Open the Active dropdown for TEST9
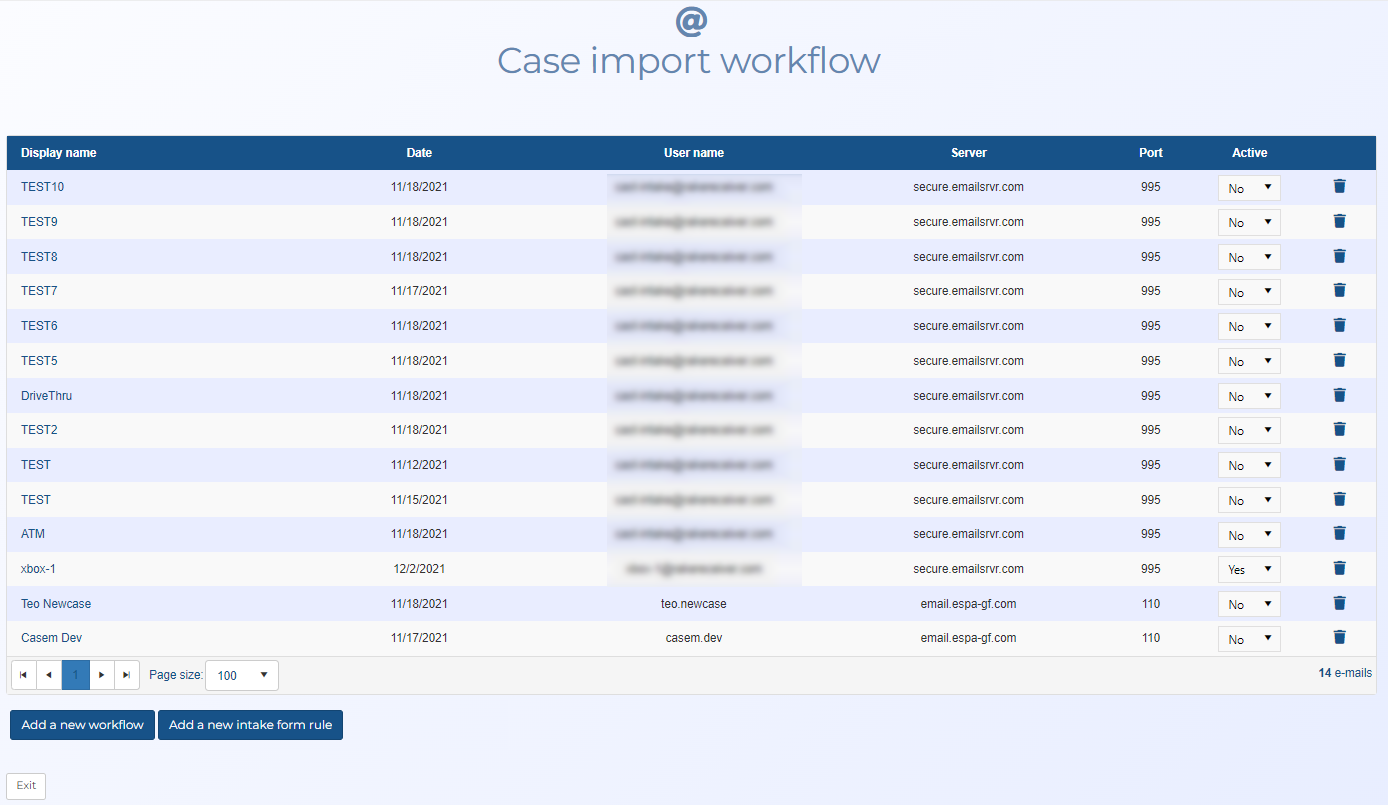Screen dimensions: 1388x805 coord(1248,223)
